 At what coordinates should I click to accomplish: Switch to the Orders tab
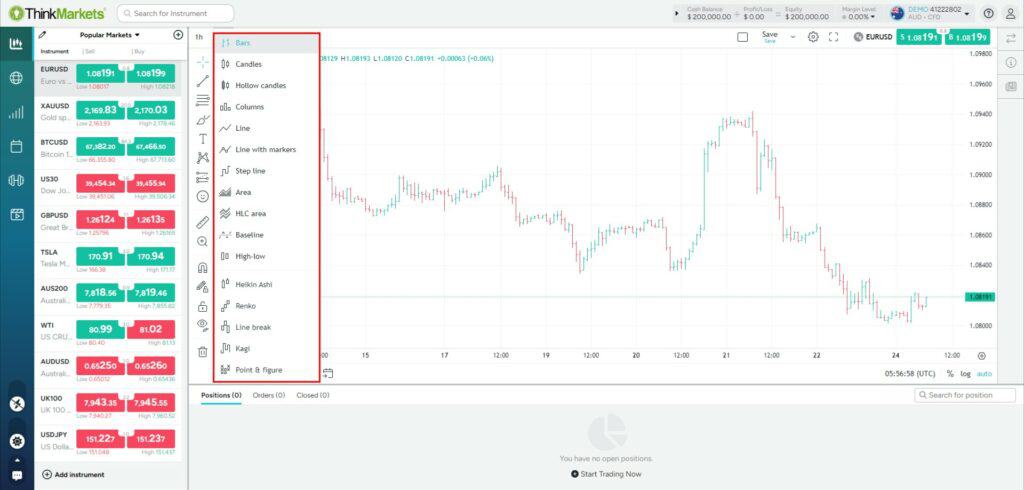coord(268,395)
